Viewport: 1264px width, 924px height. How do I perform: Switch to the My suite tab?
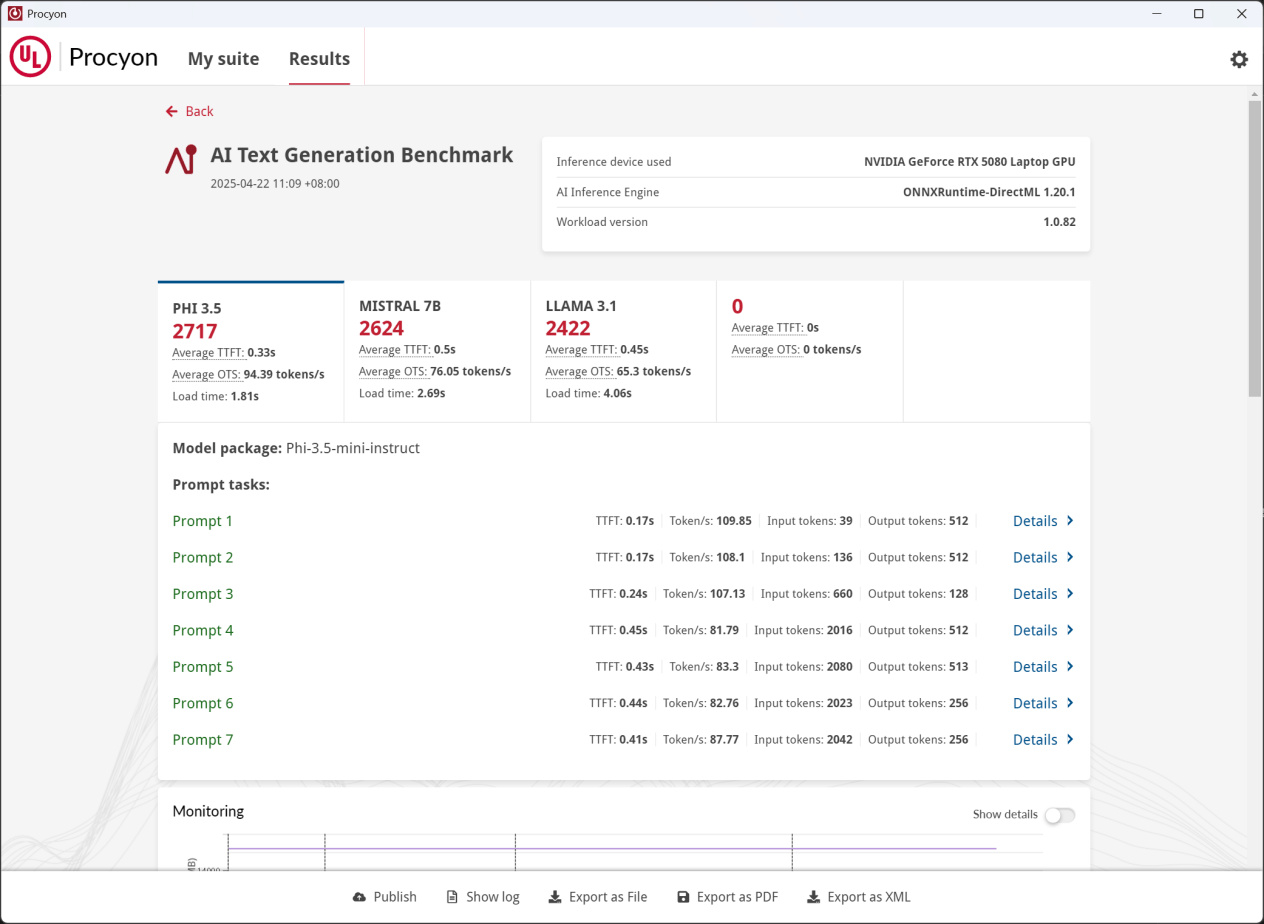(223, 59)
